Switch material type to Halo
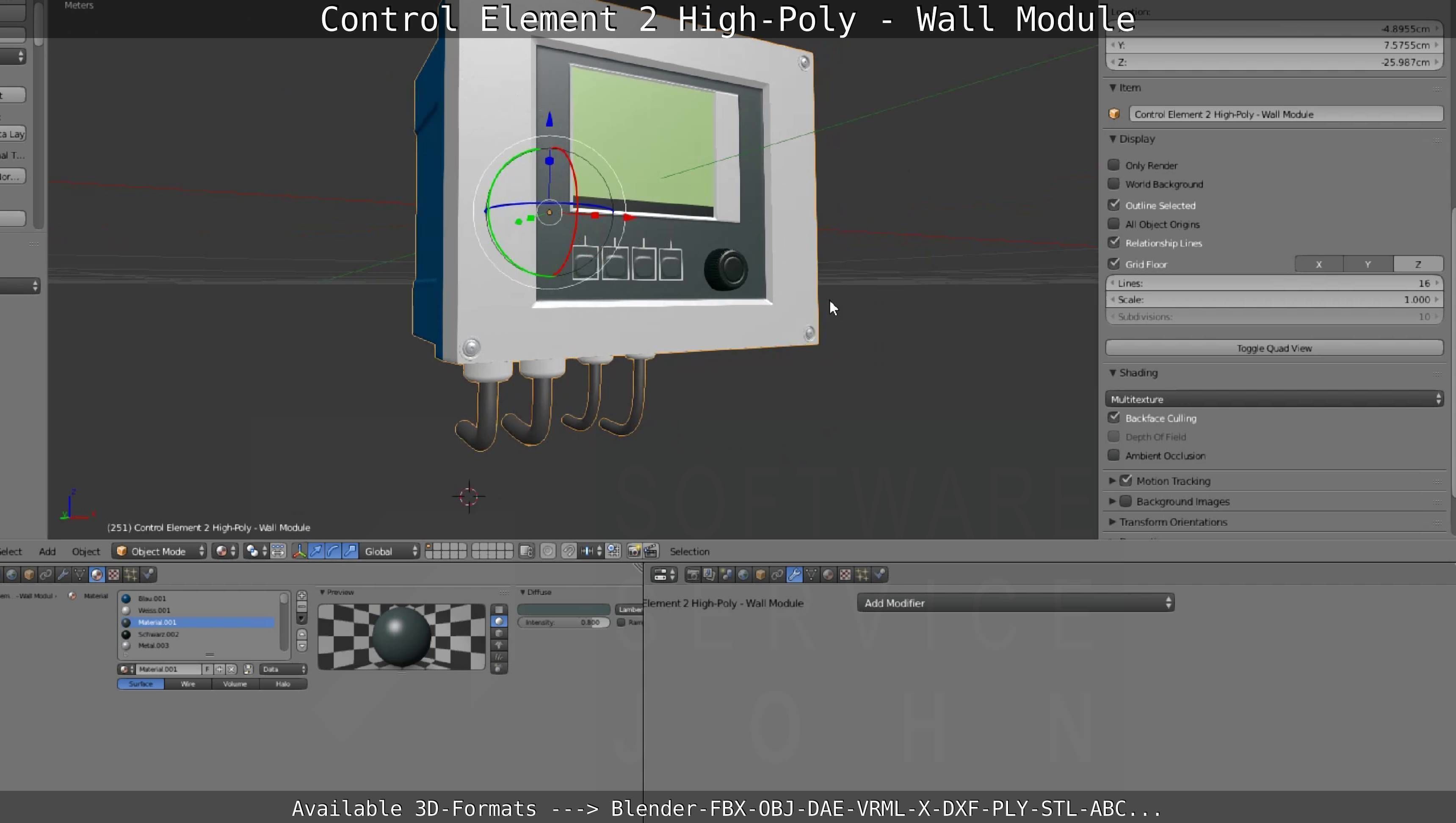The width and height of the screenshot is (1456, 823). coord(283,684)
